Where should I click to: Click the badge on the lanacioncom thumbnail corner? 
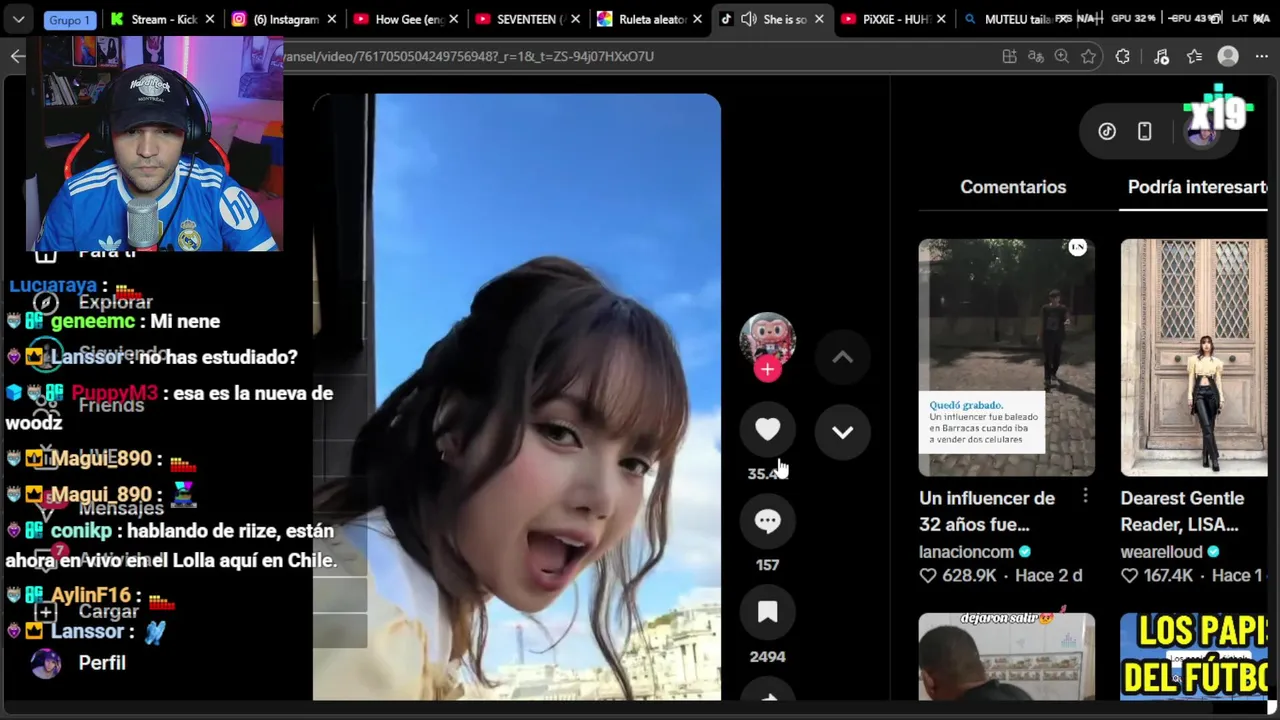coord(1077,248)
